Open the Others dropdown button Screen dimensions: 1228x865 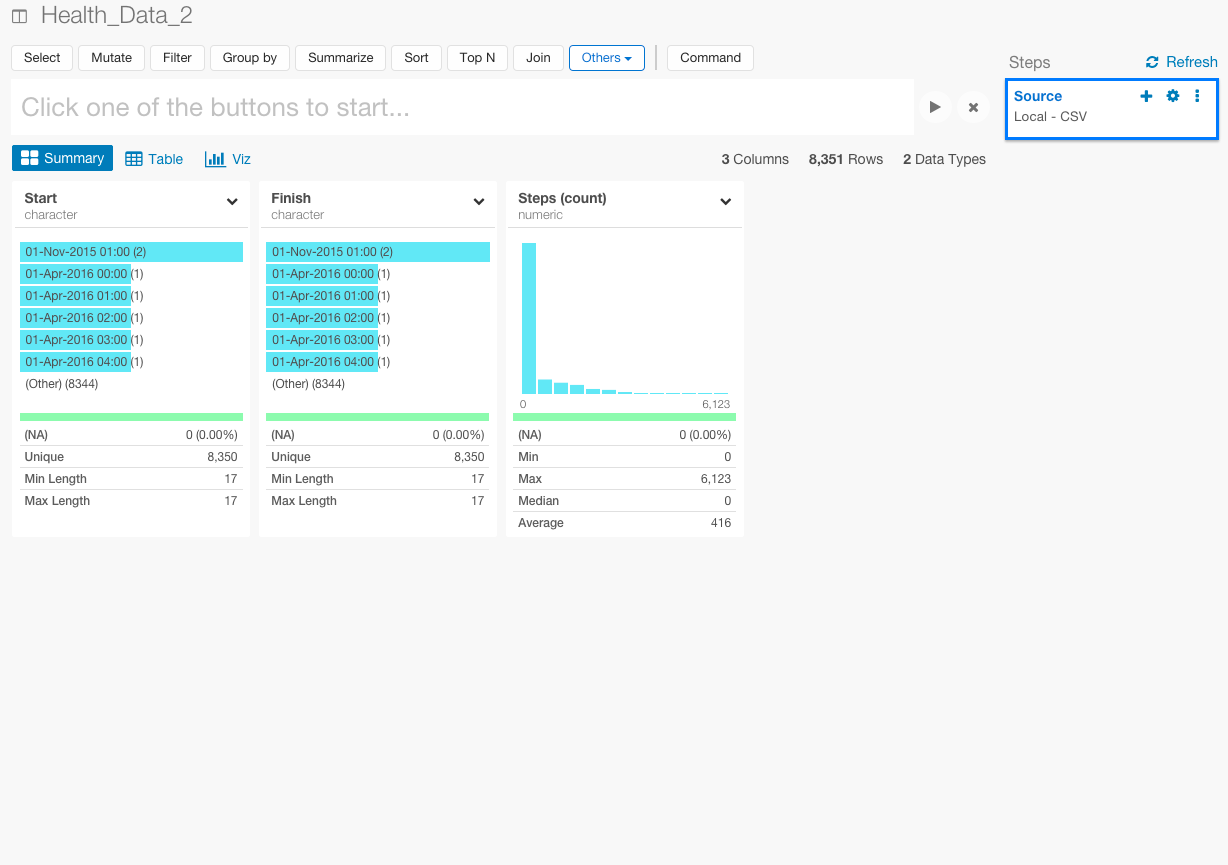pyautogui.click(x=606, y=58)
